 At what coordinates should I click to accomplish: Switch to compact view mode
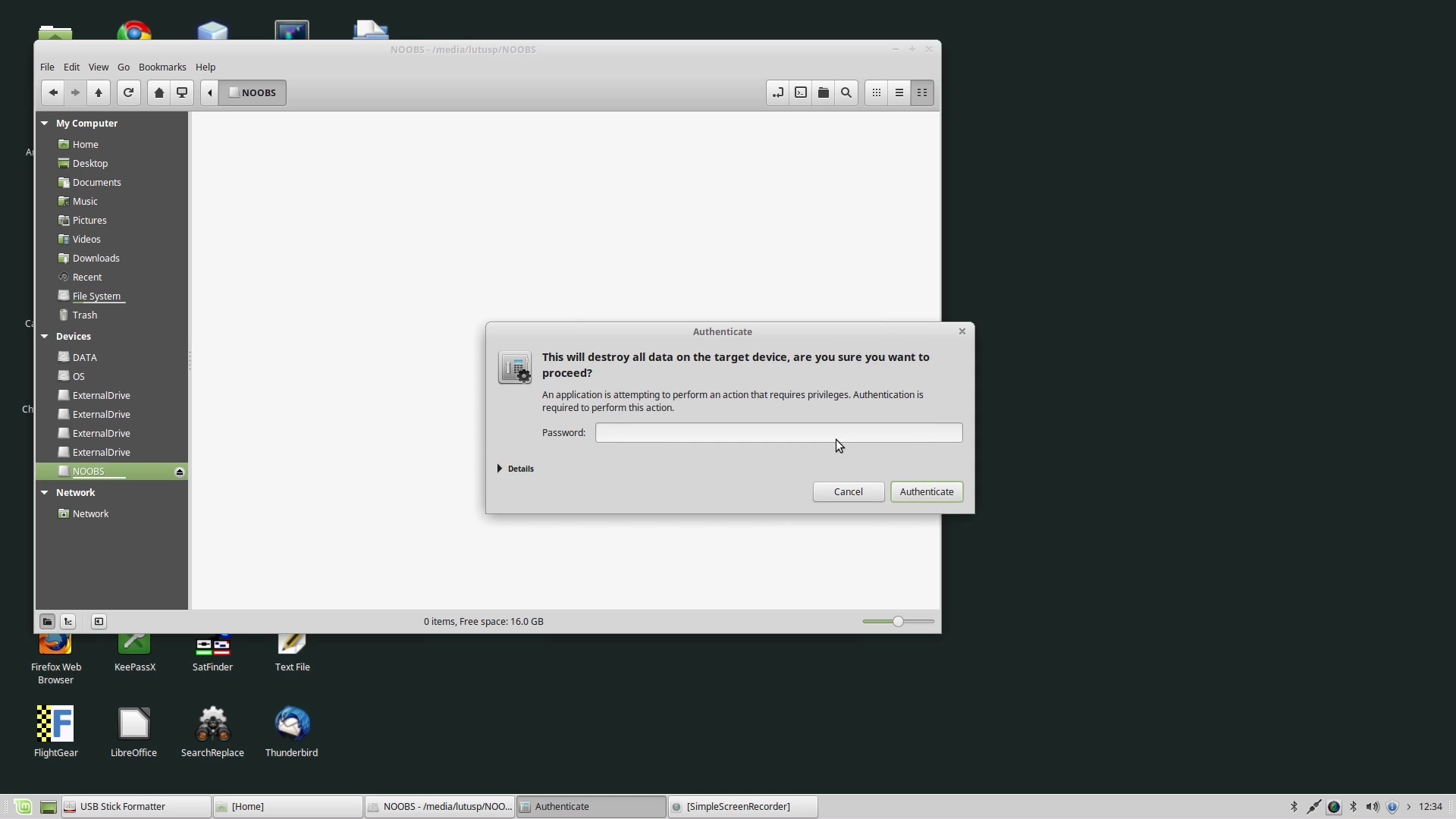click(x=922, y=93)
